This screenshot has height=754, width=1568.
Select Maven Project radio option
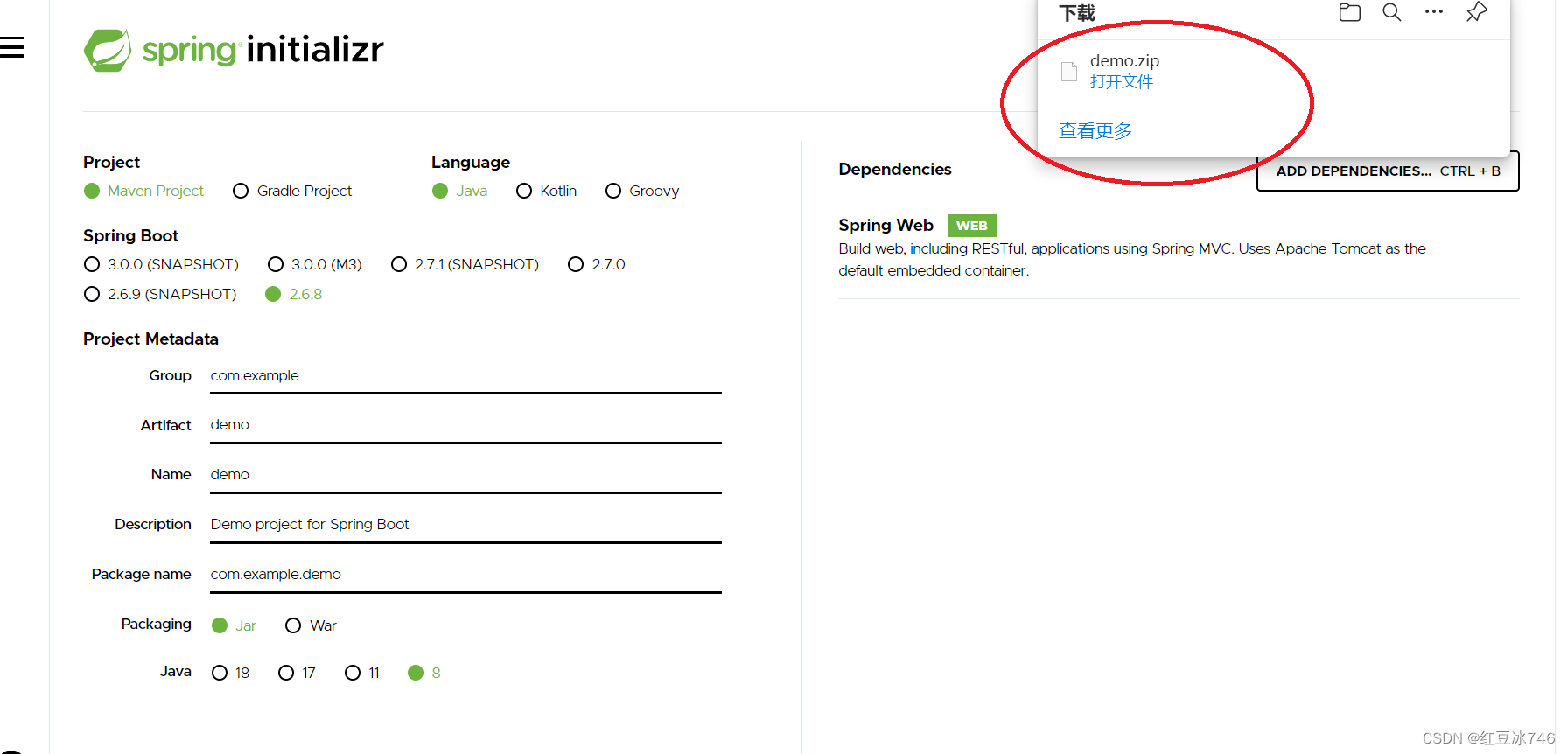click(x=143, y=191)
